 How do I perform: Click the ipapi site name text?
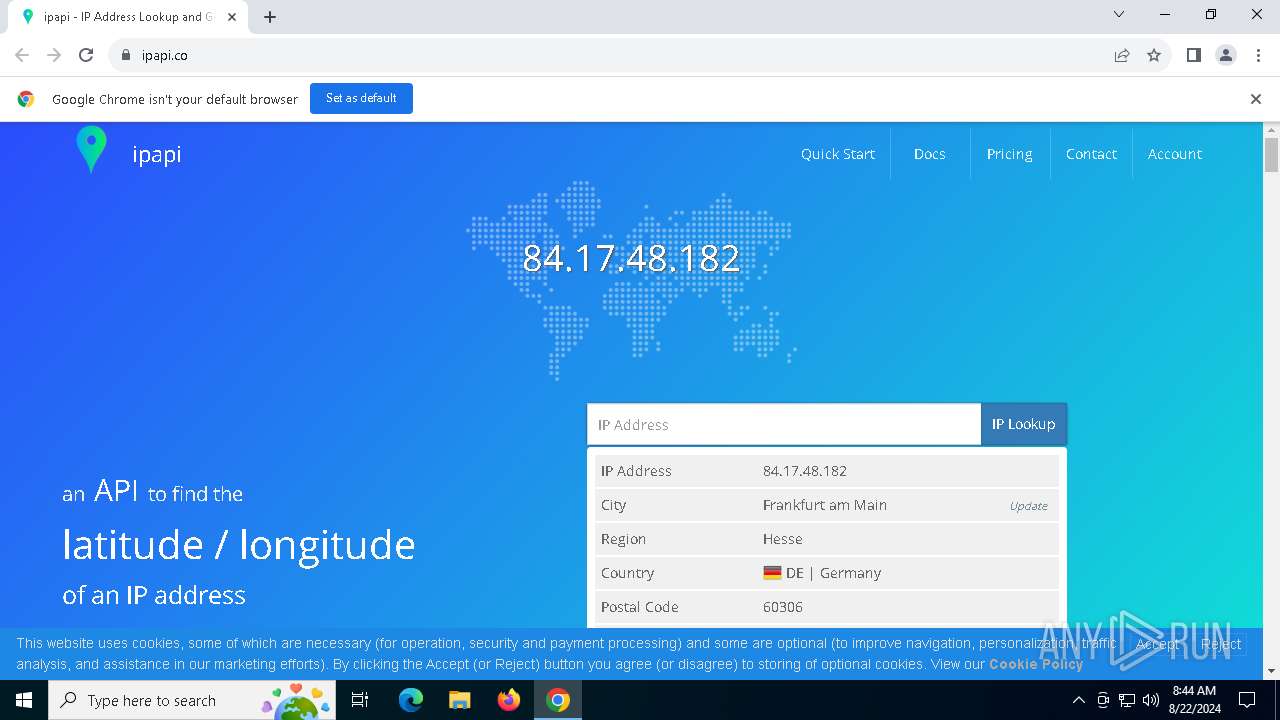click(157, 154)
